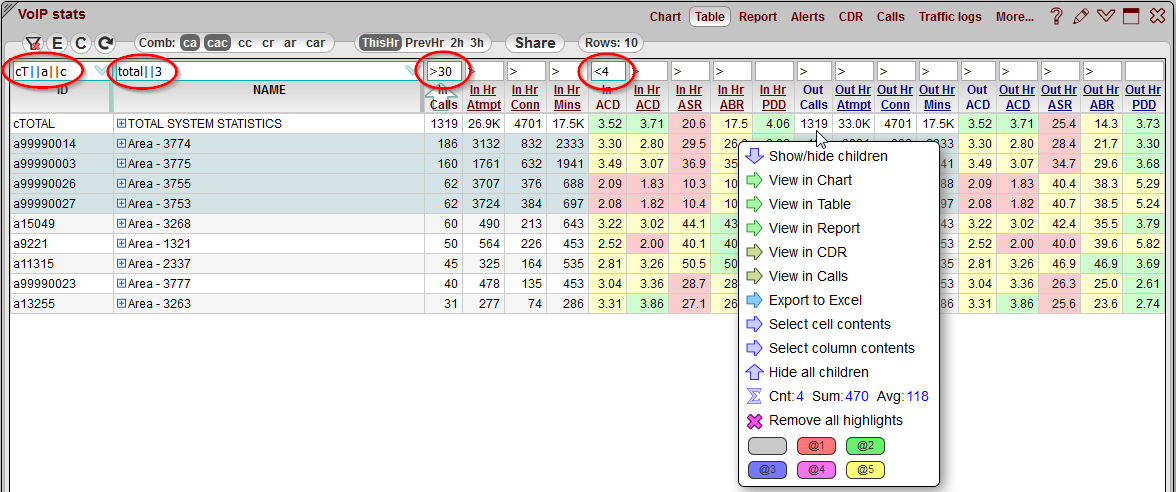
Task: Toggle the cac combination option
Action: pos(218,44)
